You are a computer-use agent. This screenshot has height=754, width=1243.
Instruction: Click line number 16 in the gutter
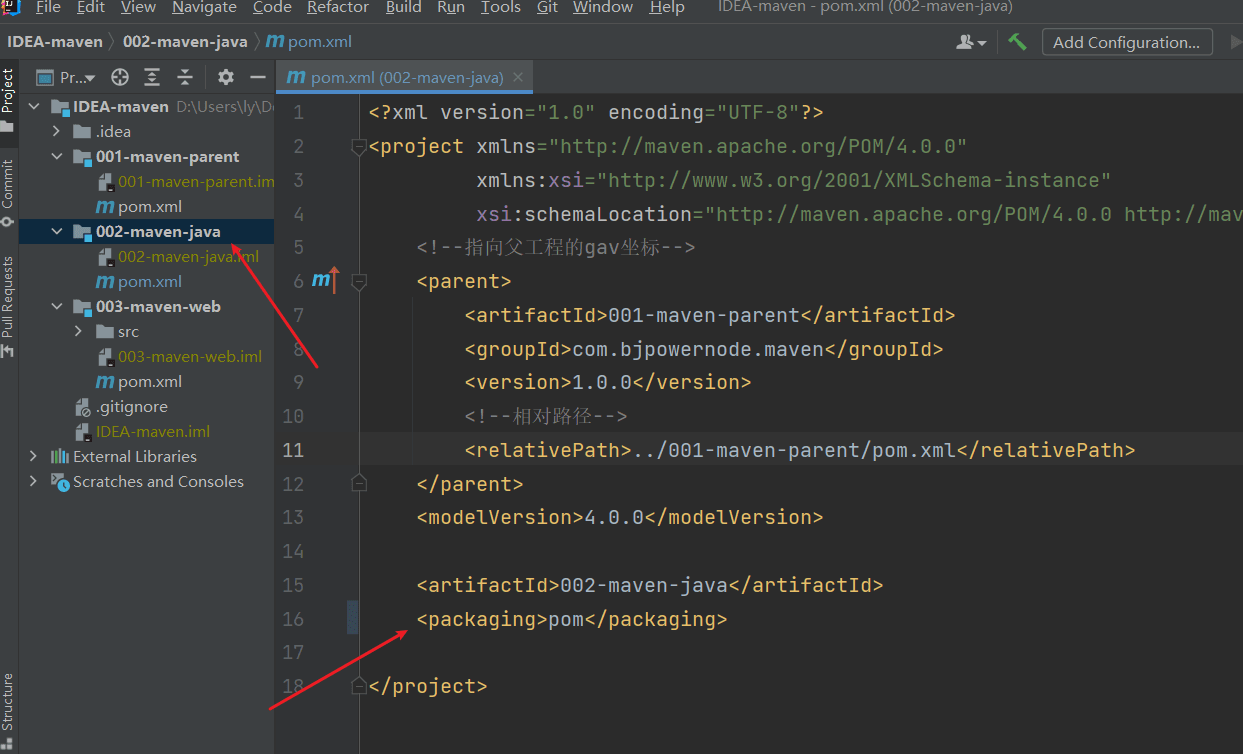coord(292,619)
